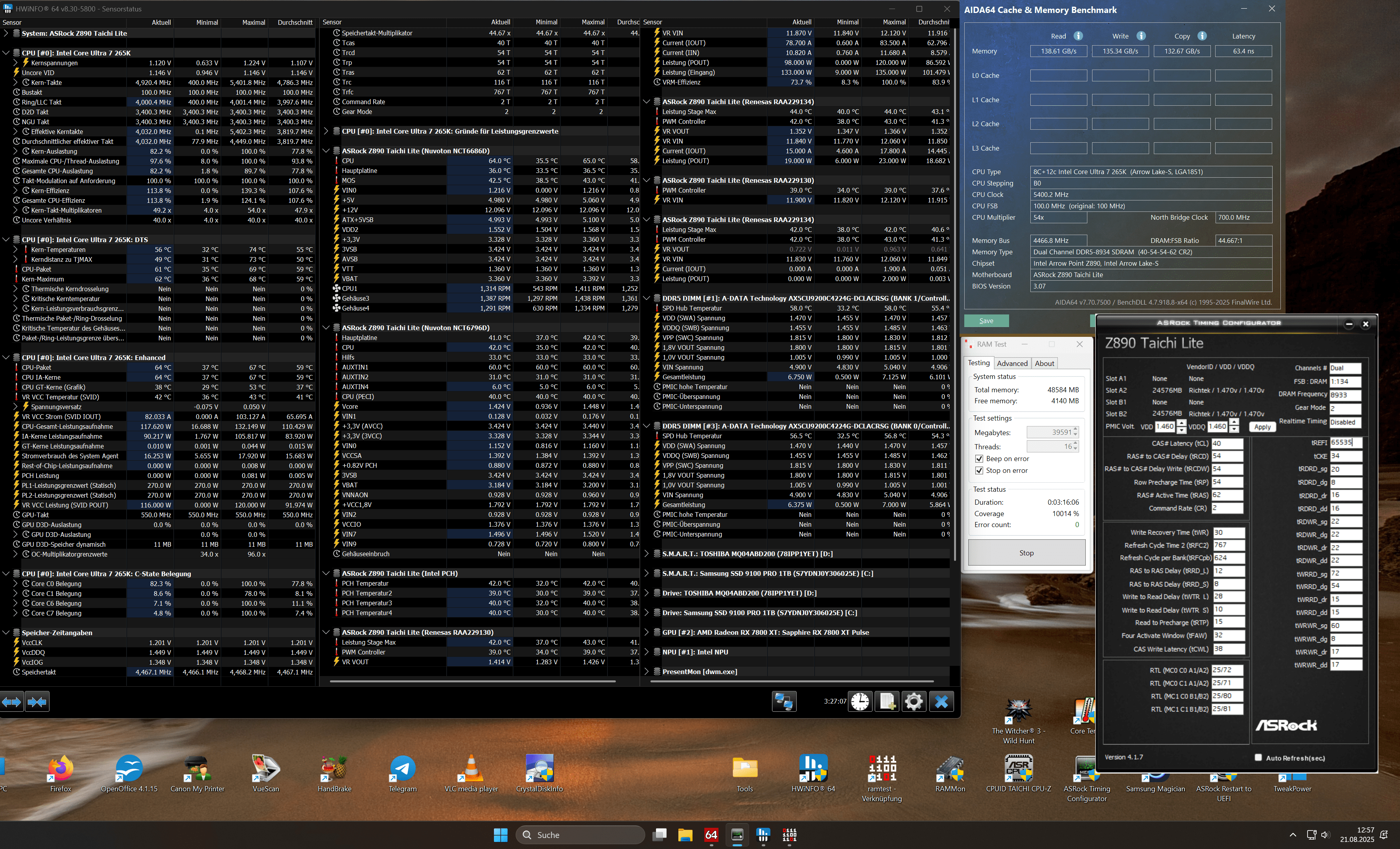1400x849 pixels.
Task: Toggle the Stop on error checkbox
Action: (979, 470)
